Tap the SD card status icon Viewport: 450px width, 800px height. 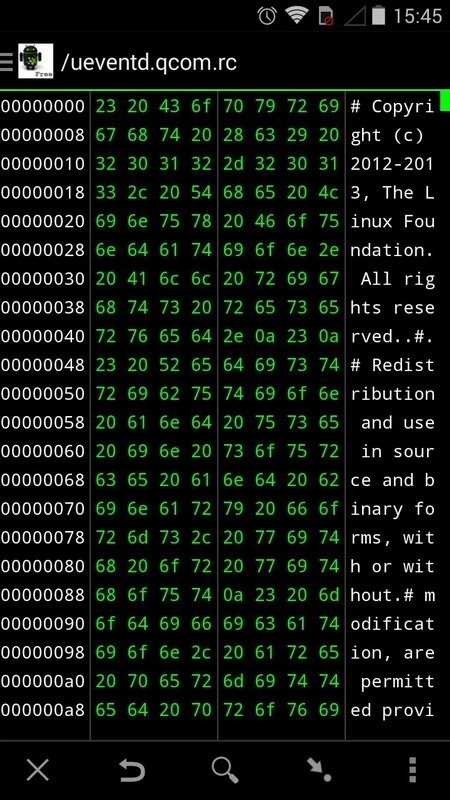click(327, 16)
